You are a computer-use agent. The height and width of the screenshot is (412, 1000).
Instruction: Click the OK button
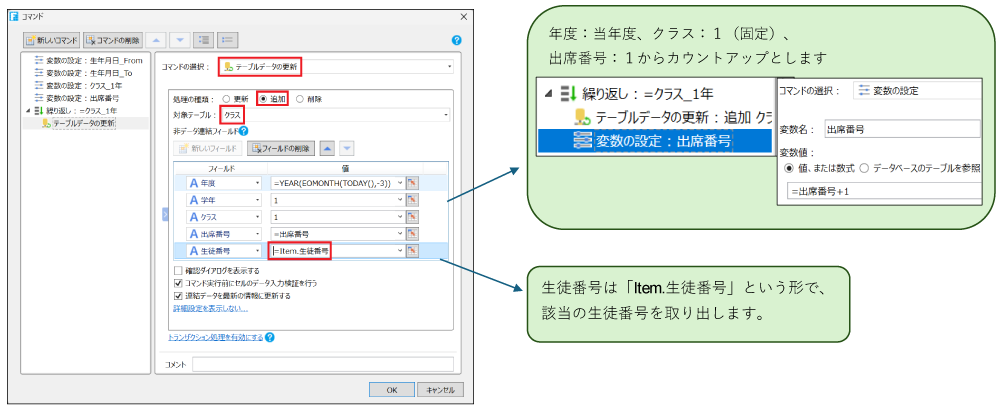pyautogui.click(x=392, y=389)
